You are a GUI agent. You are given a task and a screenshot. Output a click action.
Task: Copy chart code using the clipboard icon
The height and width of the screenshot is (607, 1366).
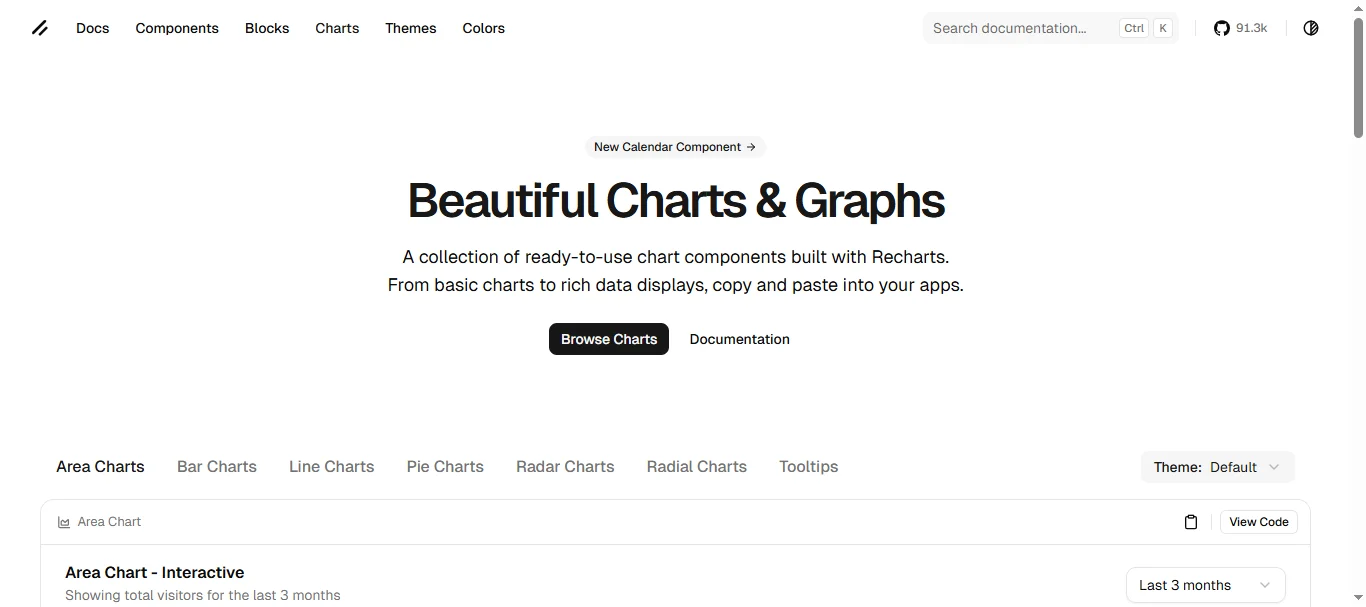point(1190,521)
